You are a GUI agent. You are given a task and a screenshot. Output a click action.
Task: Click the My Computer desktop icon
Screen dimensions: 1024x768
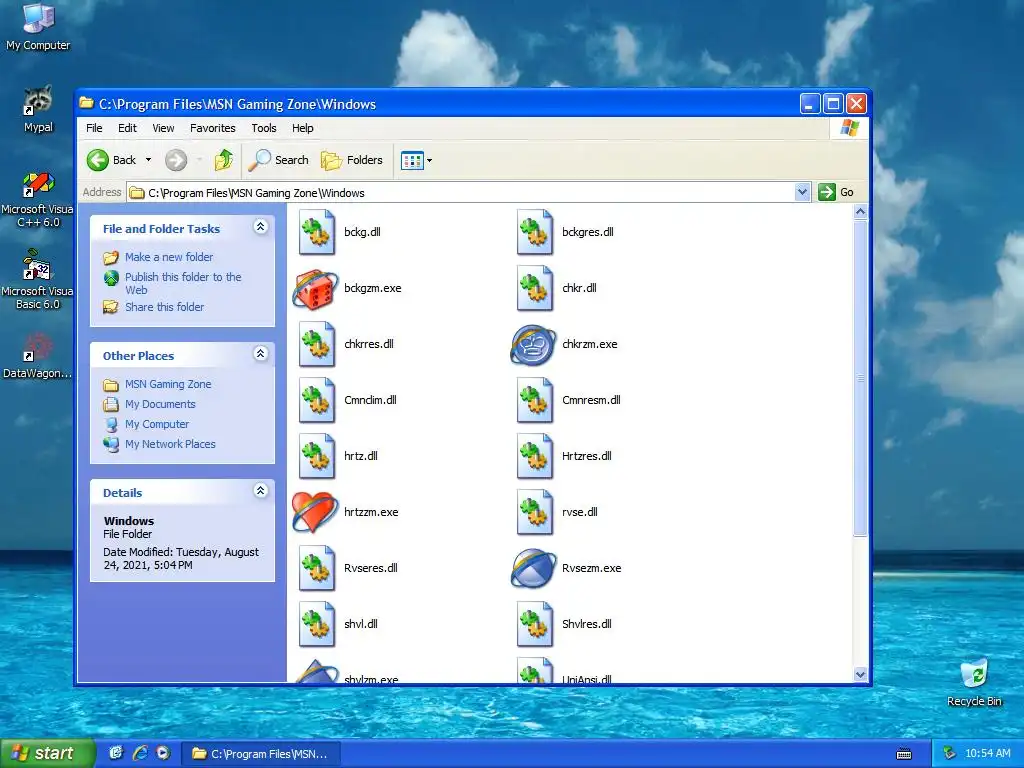point(38,27)
